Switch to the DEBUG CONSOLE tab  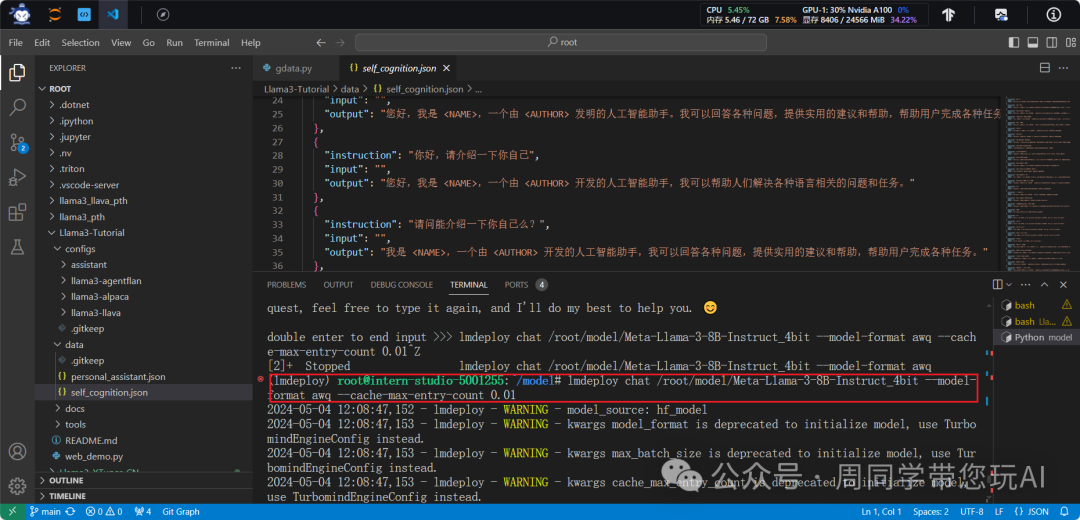(x=402, y=284)
